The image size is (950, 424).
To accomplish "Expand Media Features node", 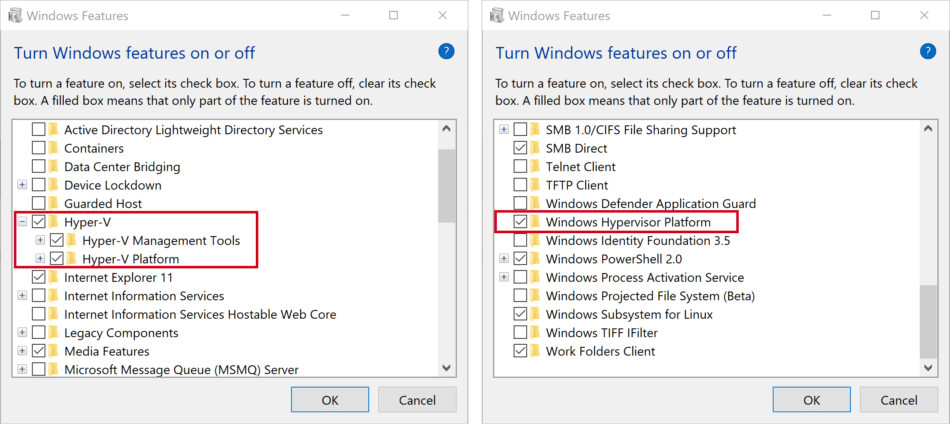I will tap(22, 351).
